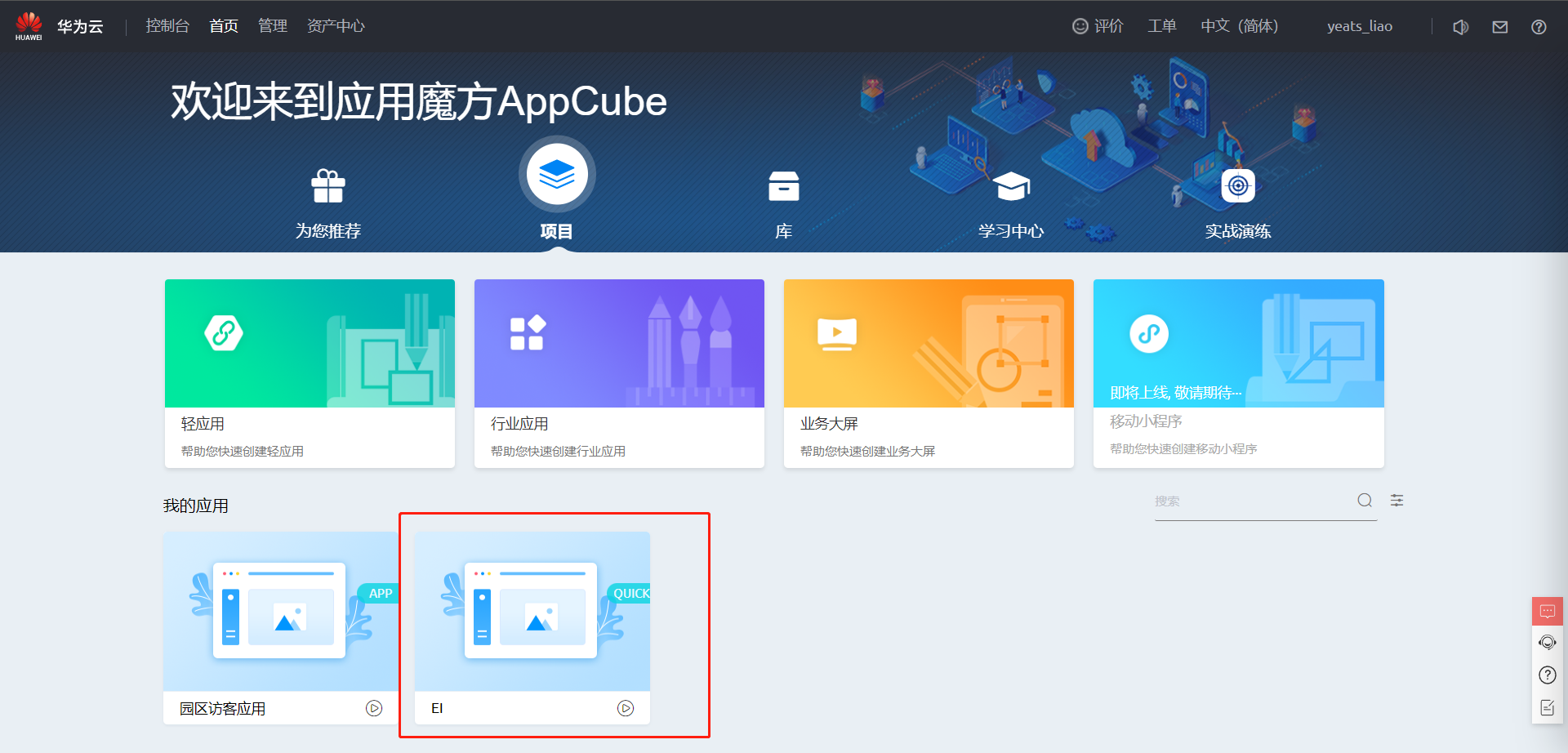The height and width of the screenshot is (753, 1568).
Task: Go to 首页 in top navigation
Action: coord(224,26)
